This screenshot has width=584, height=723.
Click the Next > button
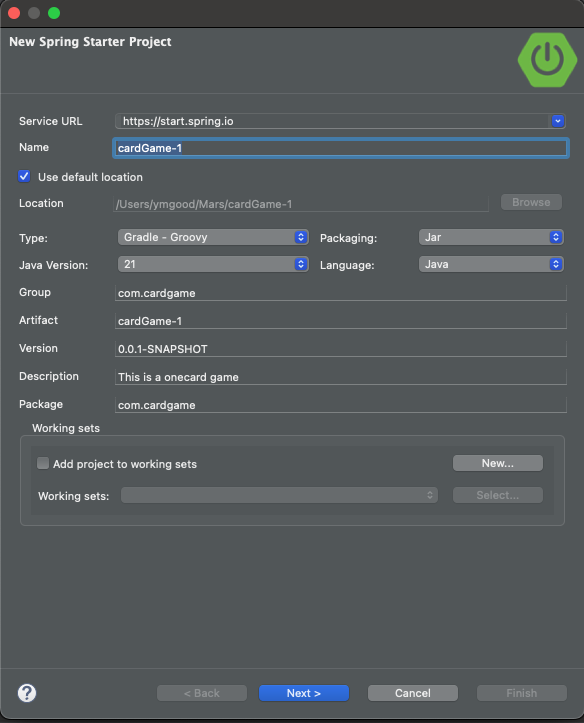[304, 693]
